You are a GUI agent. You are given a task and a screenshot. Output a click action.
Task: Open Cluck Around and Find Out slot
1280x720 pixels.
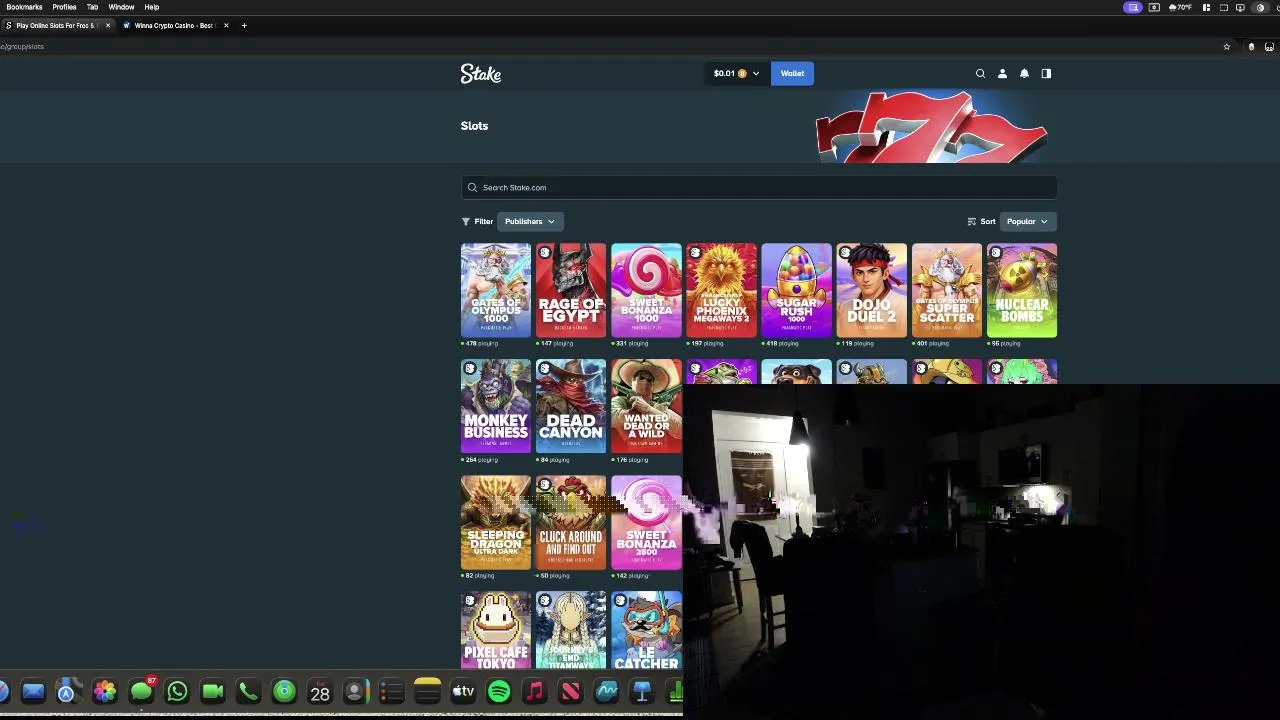point(571,522)
